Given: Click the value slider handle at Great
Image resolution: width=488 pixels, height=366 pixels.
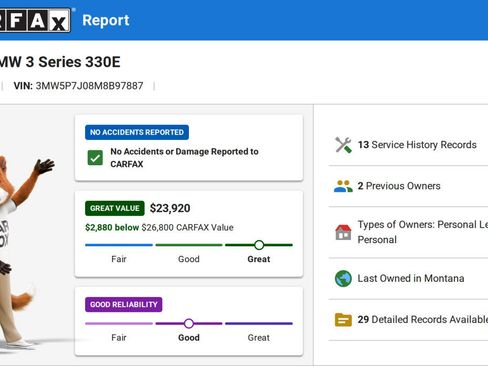Looking at the screenshot, I should point(259,245).
